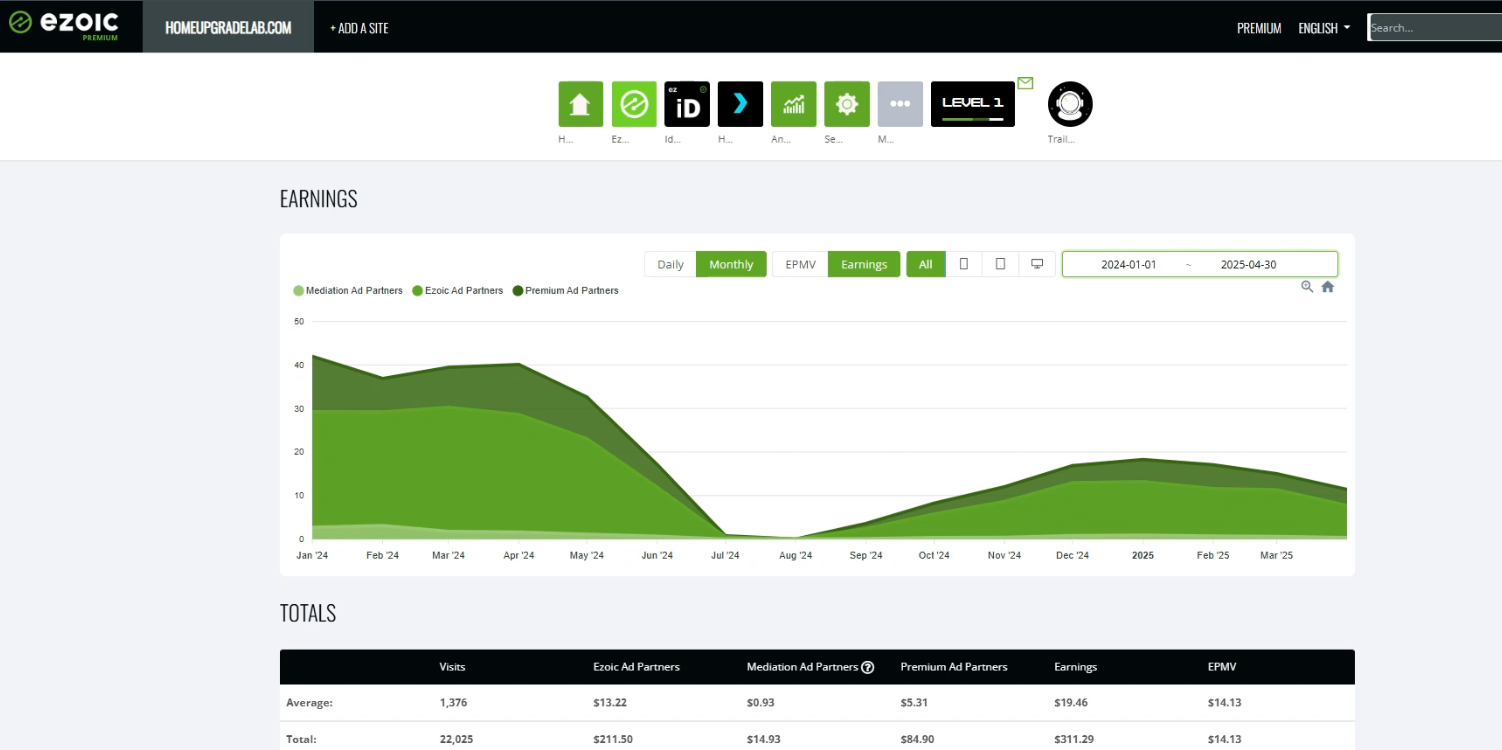Click the Jul '24 axis label

pos(725,555)
